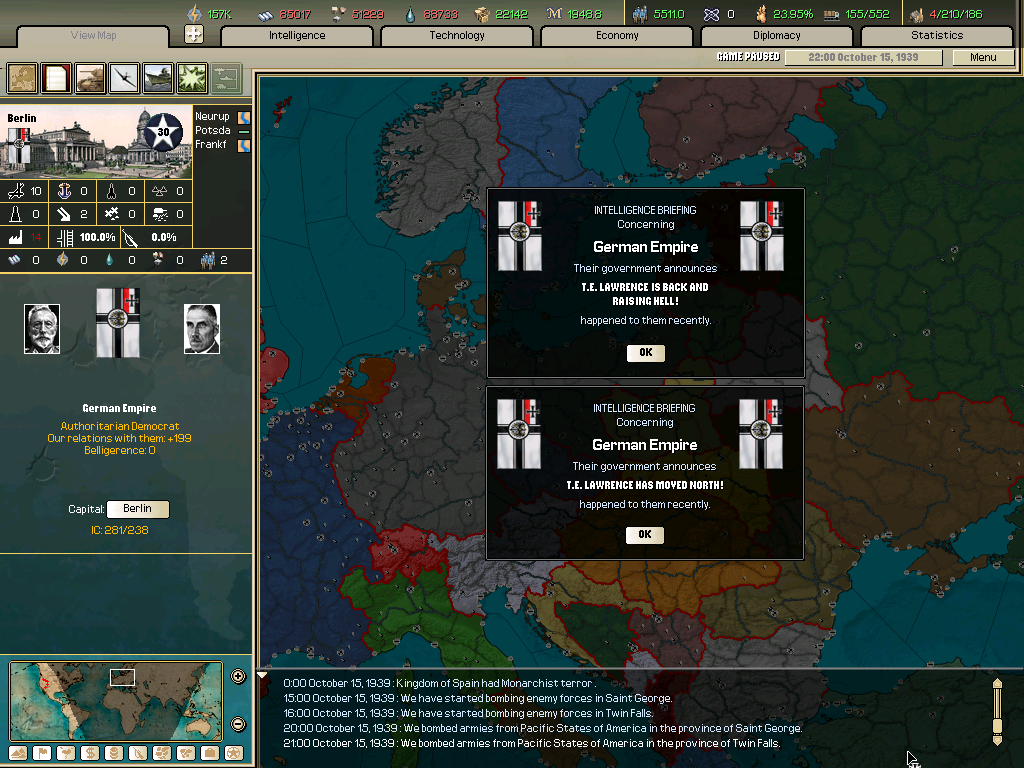Select the political map mode flag icon
The height and width of the screenshot is (768, 1024).
pyautogui.click(x=42, y=753)
